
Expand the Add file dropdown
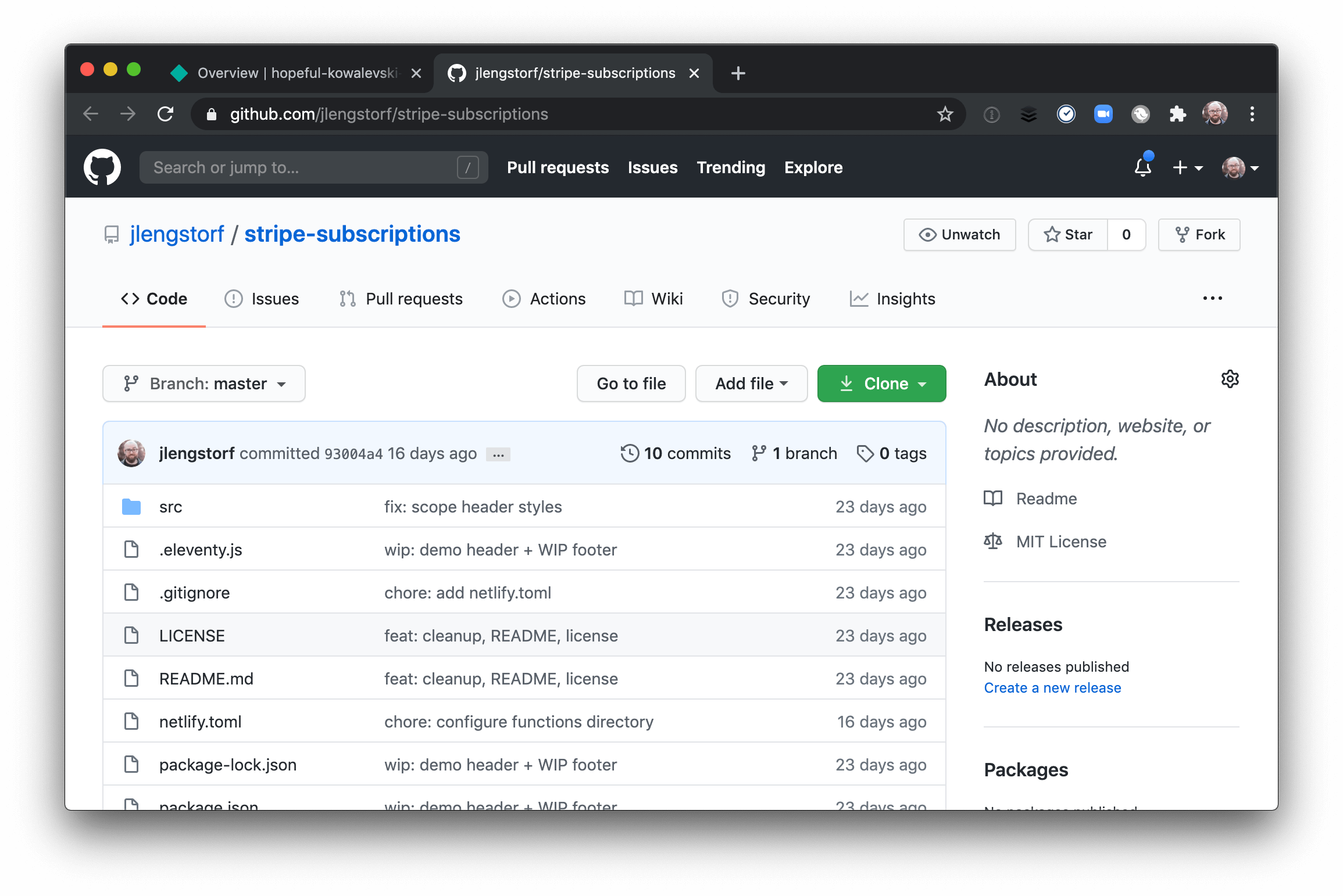pyautogui.click(x=751, y=384)
